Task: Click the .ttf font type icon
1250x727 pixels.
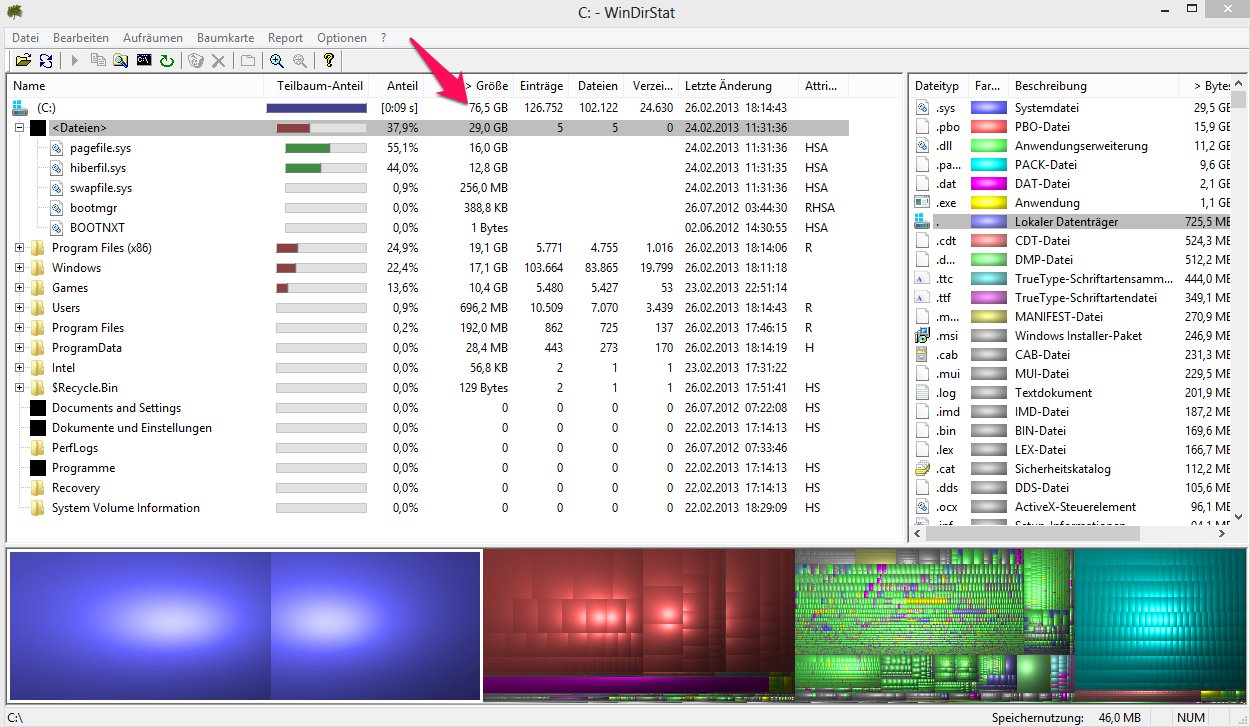Action: (x=923, y=298)
